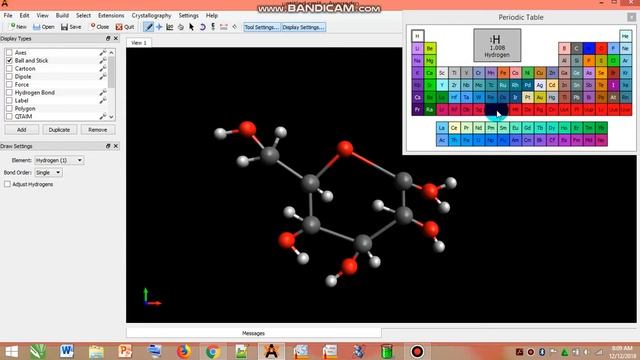Image resolution: width=640 pixels, height=360 pixels.
Task: Select the Navigate star tool
Action: coord(159,27)
